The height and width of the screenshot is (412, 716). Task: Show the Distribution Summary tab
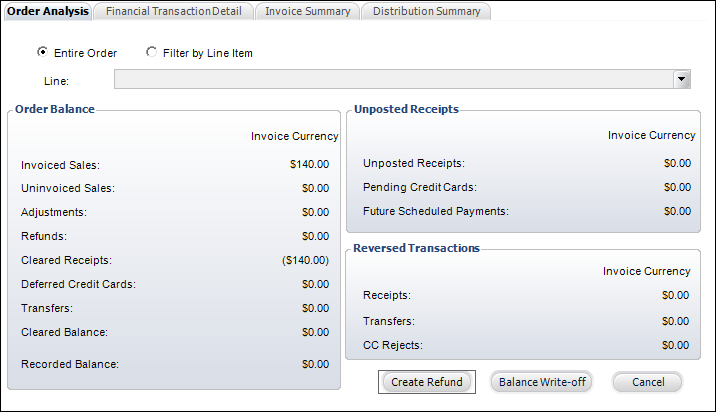[426, 11]
